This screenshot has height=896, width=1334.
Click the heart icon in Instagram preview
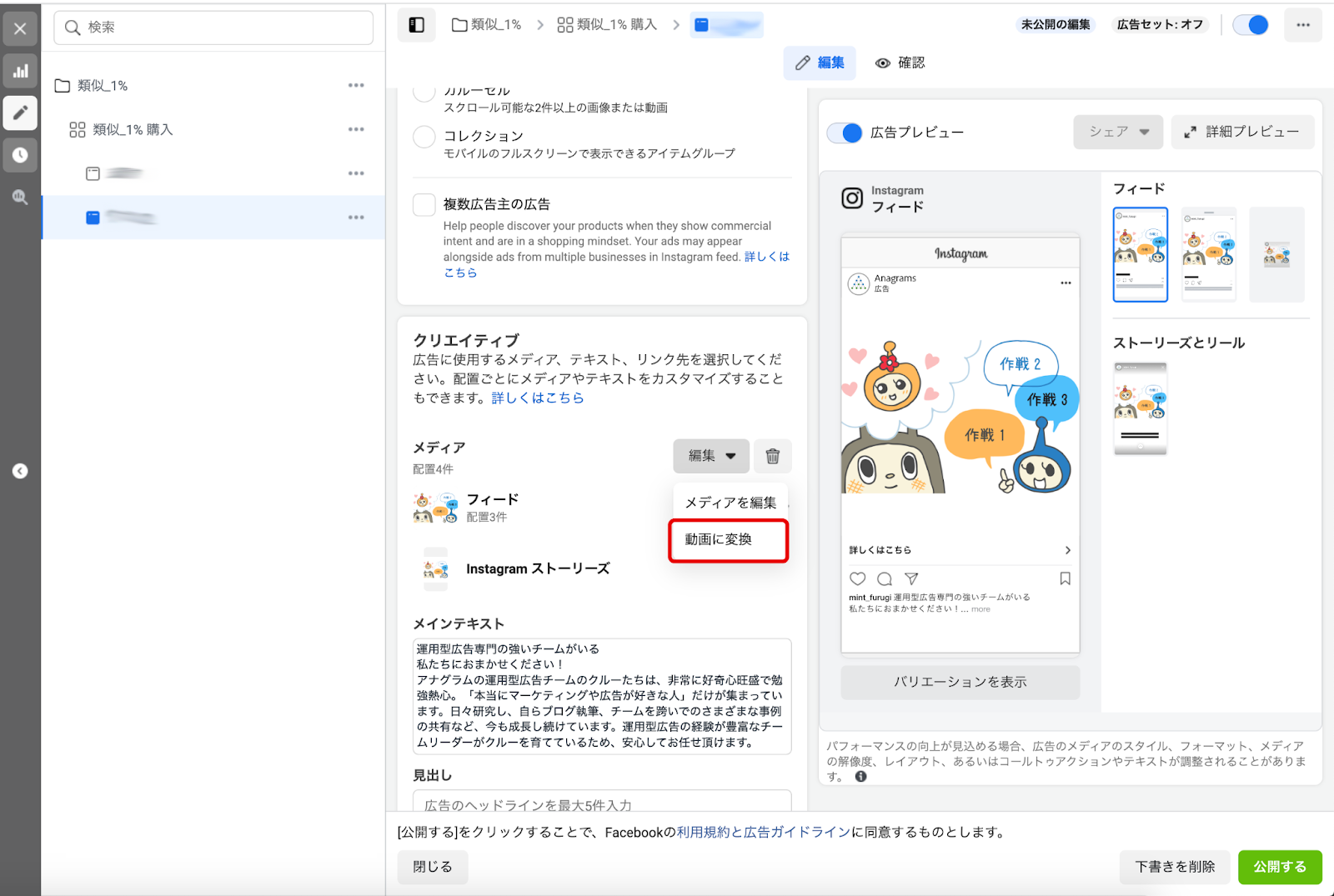[x=857, y=578]
